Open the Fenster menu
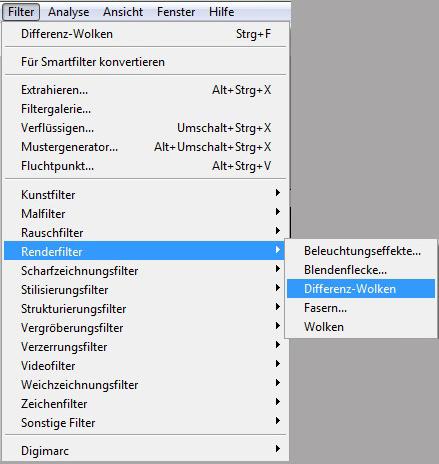This screenshot has width=439, height=464. pyautogui.click(x=176, y=12)
